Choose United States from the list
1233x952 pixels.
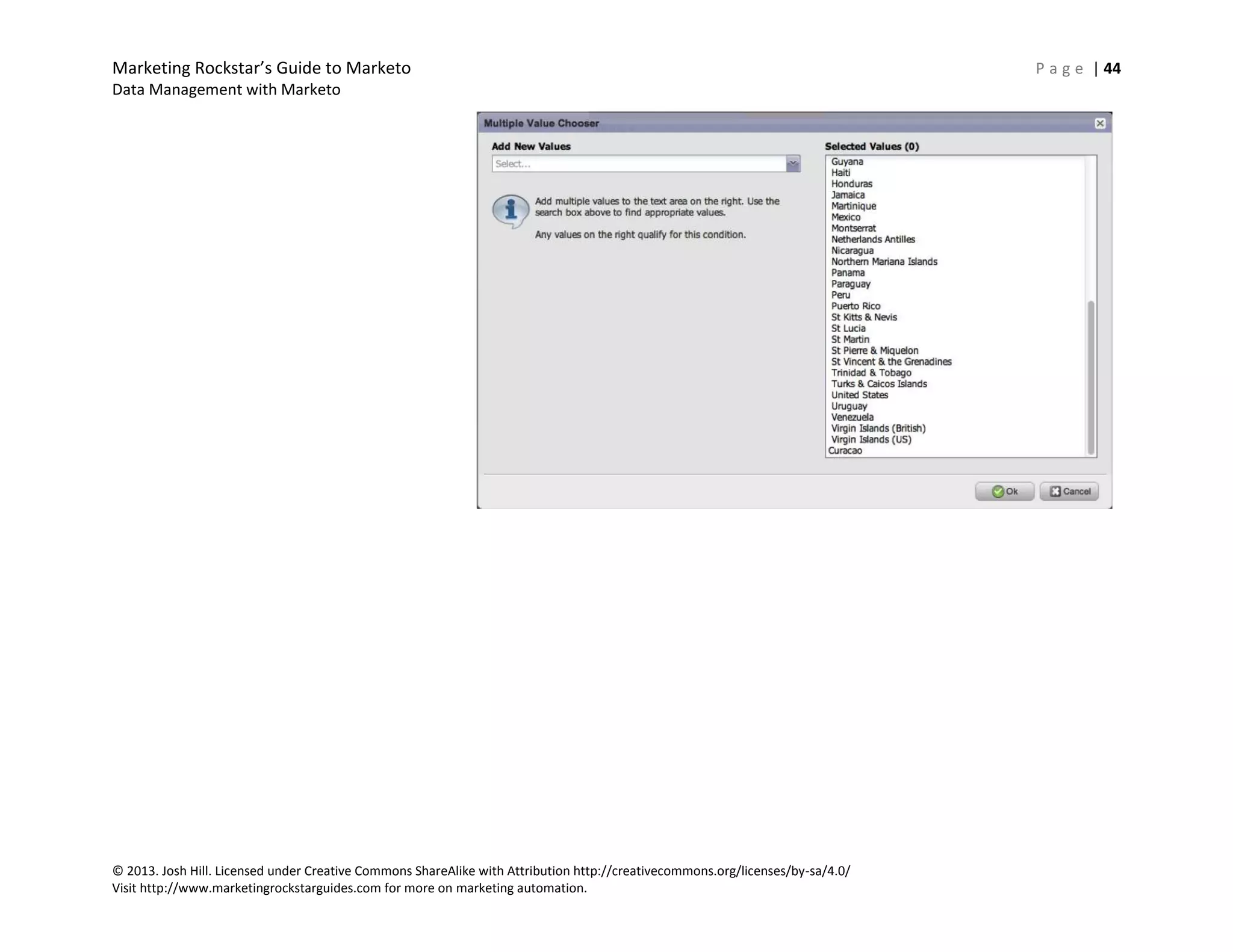point(859,395)
